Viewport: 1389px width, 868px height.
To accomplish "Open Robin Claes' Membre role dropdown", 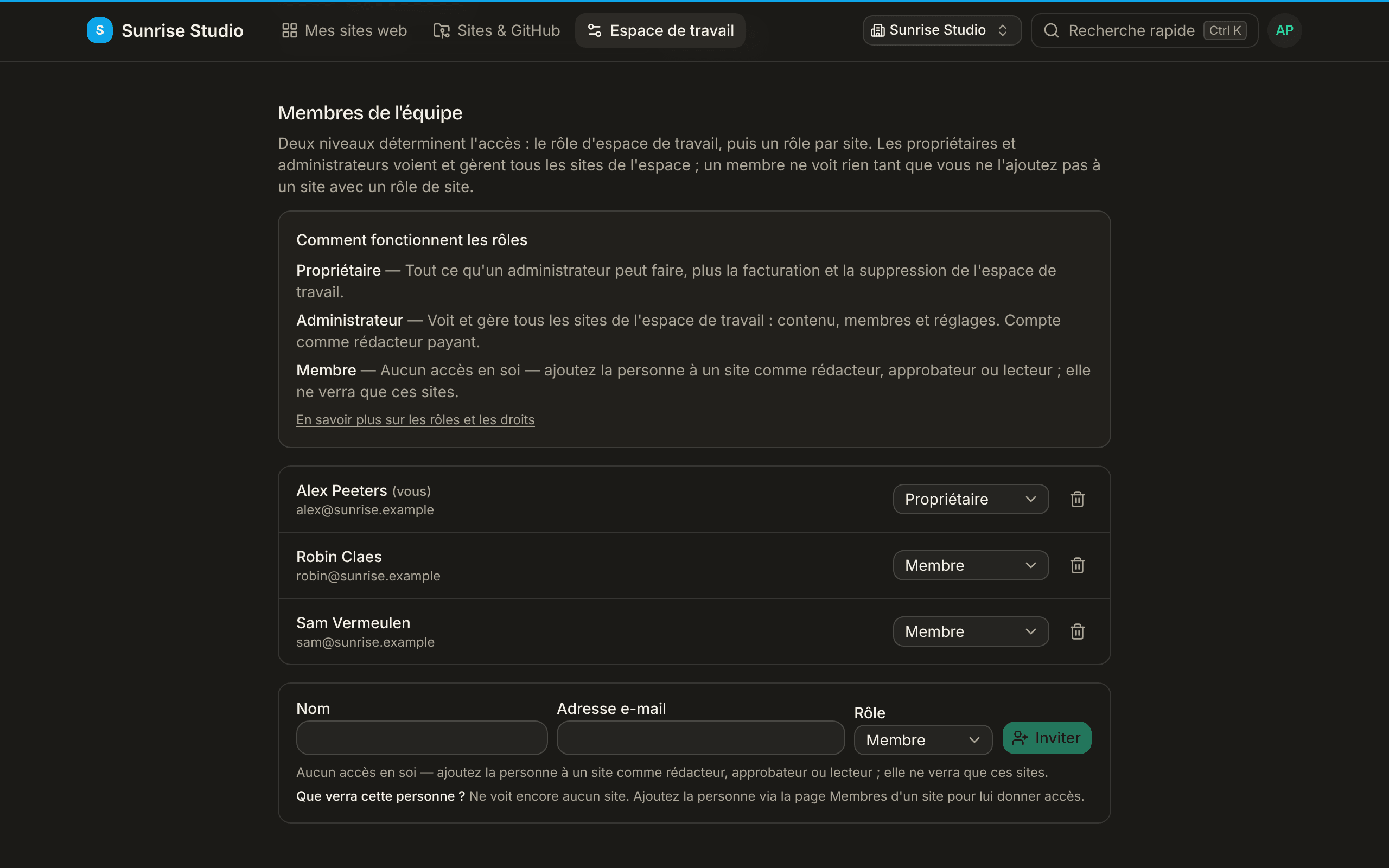I will [x=971, y=565].
